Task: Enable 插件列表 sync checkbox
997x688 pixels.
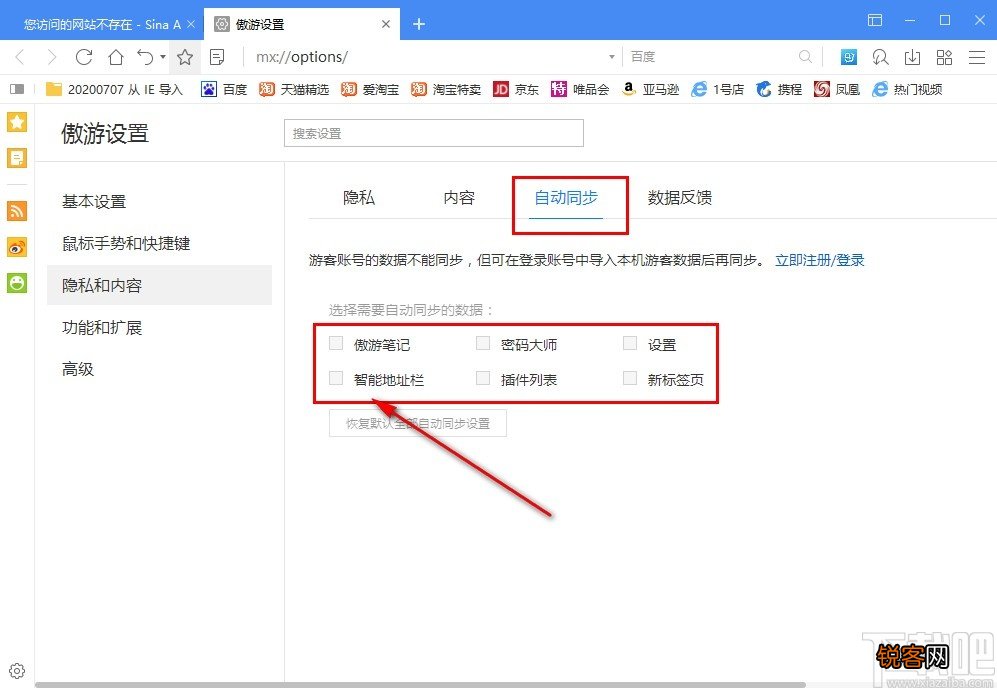Action: [x=483, y=378]
